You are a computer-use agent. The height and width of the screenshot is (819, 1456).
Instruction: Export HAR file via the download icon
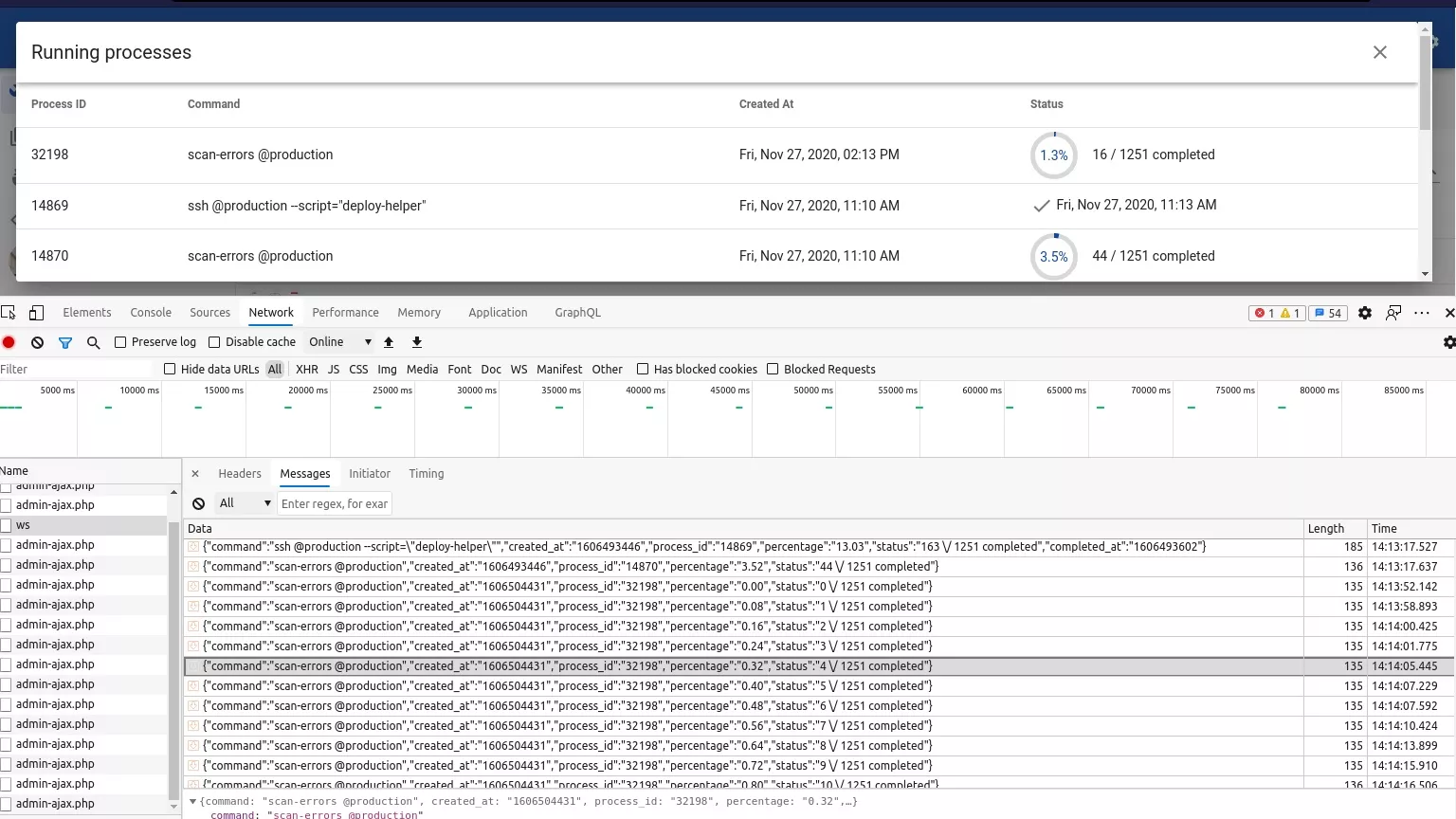coord(416,342)
